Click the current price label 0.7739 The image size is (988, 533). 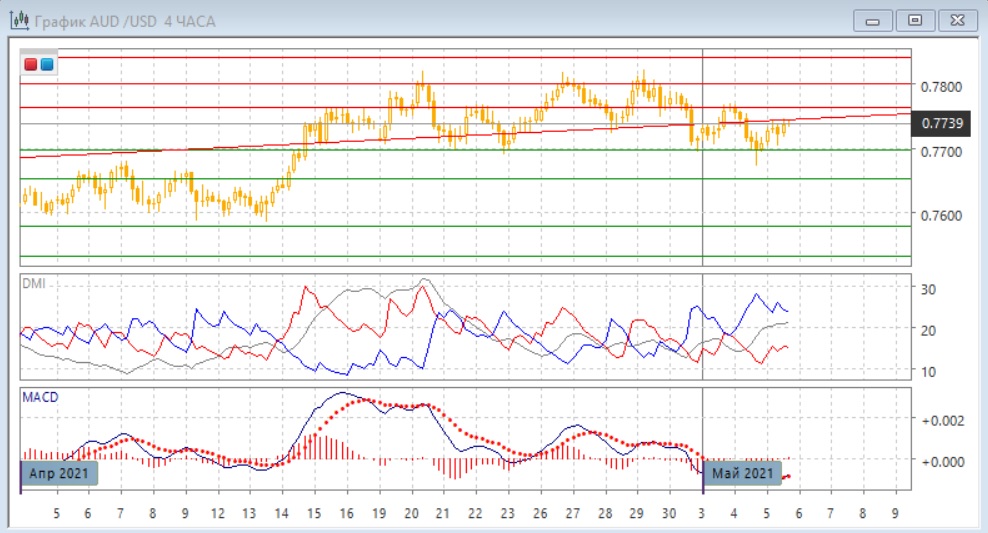939,123
